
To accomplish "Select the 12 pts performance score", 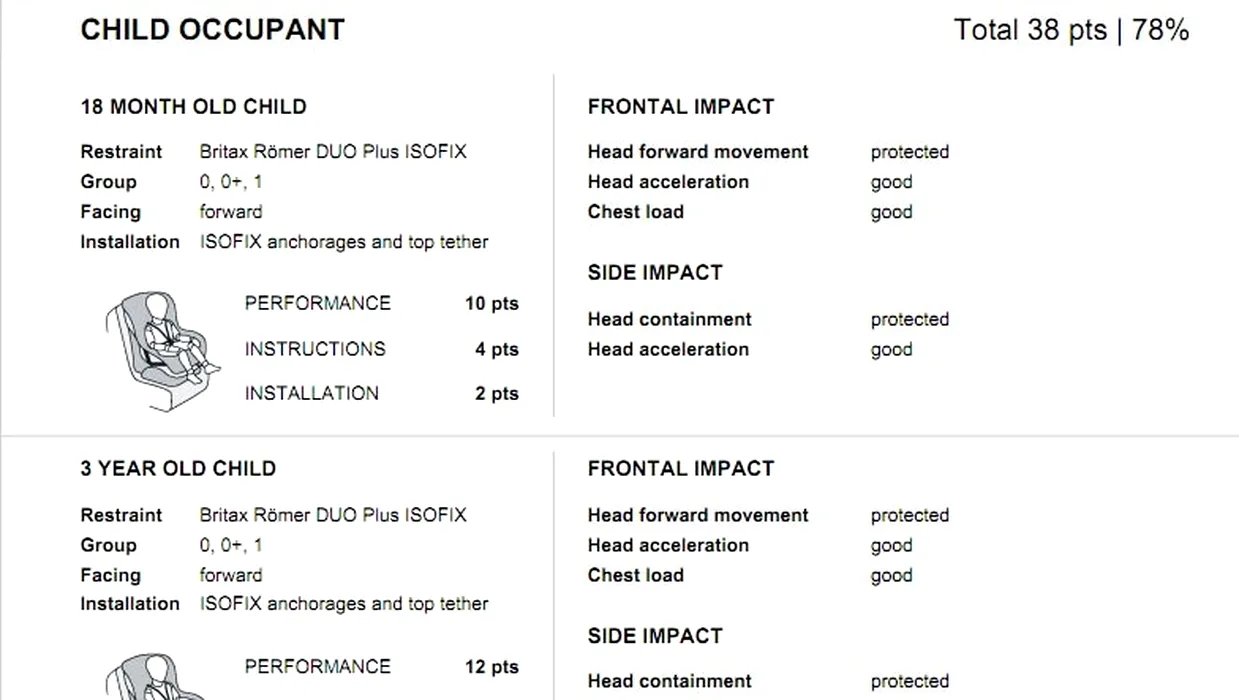I will click(x=491, y=667).
